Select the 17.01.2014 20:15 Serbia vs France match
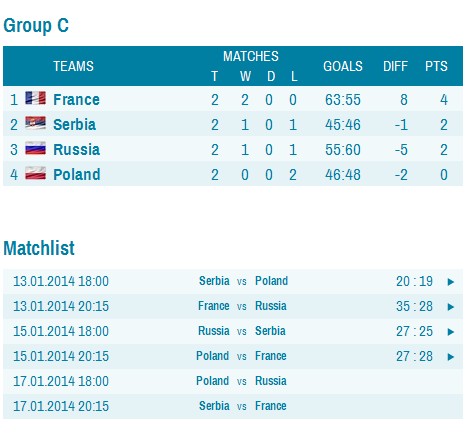Viewport: 473px width, 433px height. pos(233,406)
